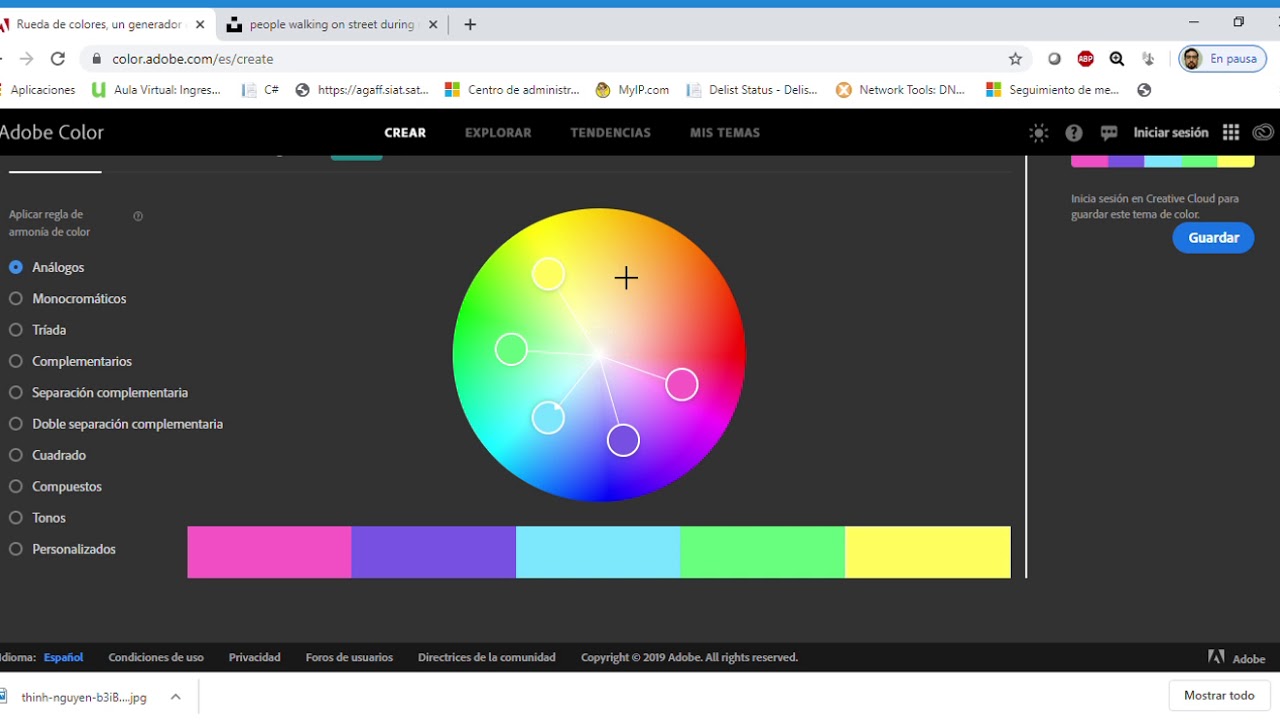The width and height of the screenshot is (1280, 720).
Task: Toggle the light/dark theme sun icon
Action: 1039,132
